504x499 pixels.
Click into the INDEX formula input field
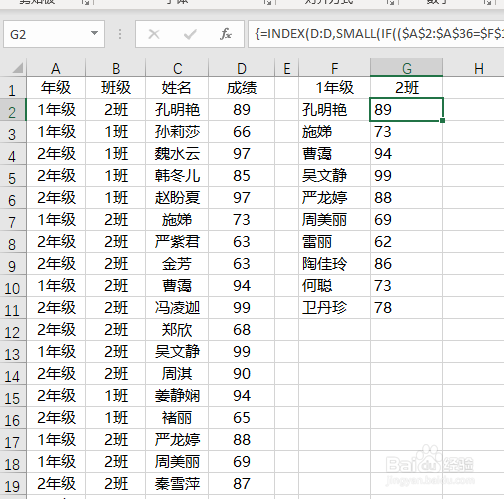[376, 34]
